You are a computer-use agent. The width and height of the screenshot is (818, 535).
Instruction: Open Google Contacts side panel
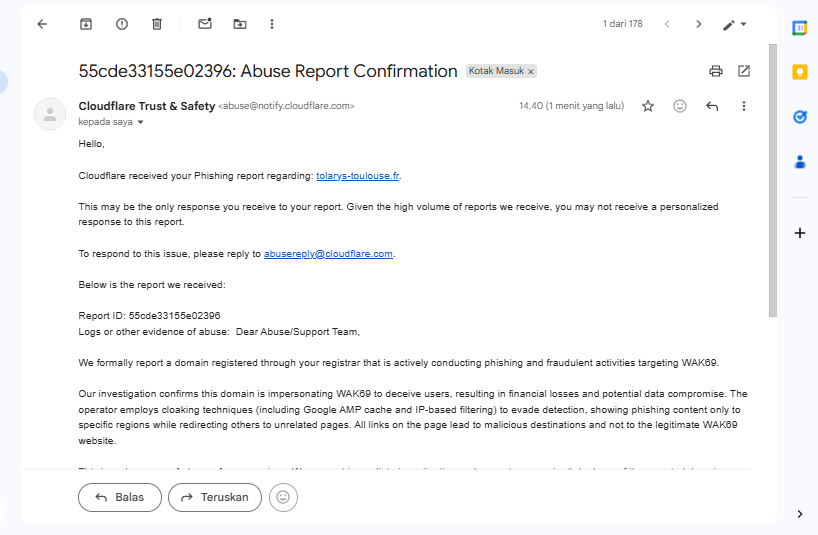coord(800,162)
